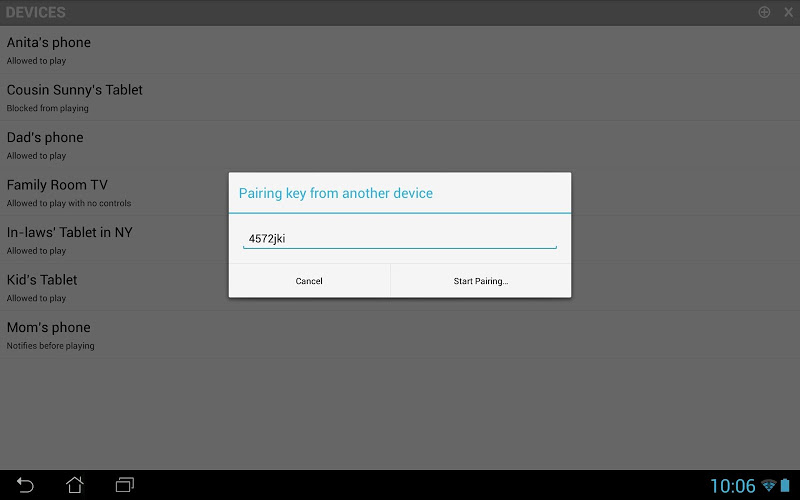Click the DEVICES header title
This screenshot has height=500, width=800.
pyautogui.click(x=36, y=12)
